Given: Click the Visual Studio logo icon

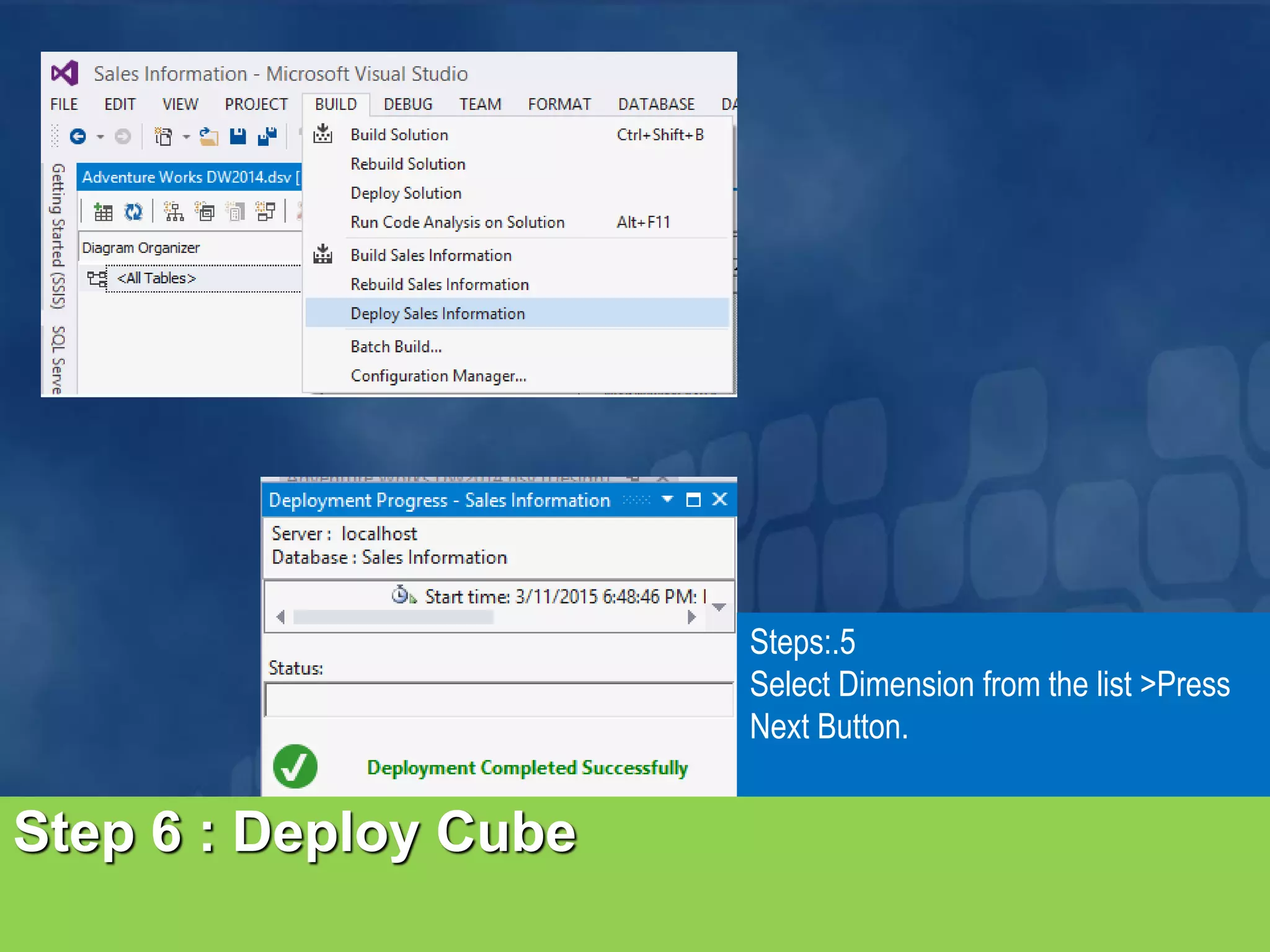Looking at the screenshot, I should coord(64,73).
